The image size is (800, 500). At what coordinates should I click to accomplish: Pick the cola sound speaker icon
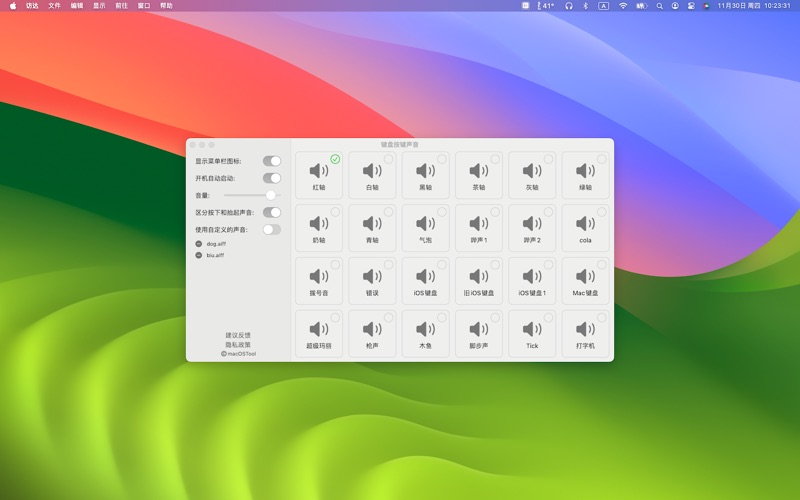(585, 224)
